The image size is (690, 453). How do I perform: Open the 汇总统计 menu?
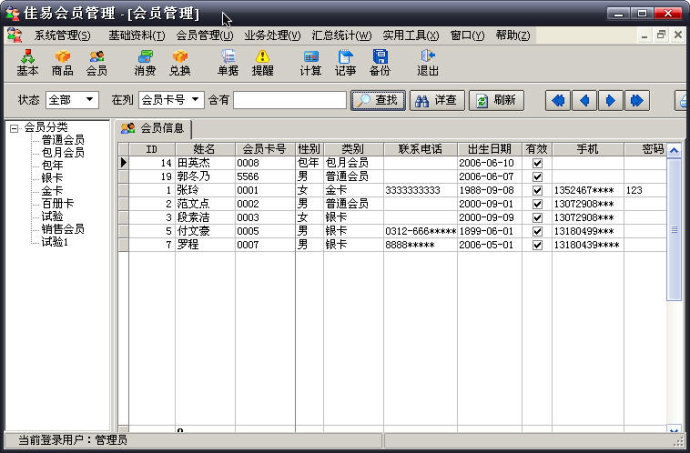coord(341,35)
